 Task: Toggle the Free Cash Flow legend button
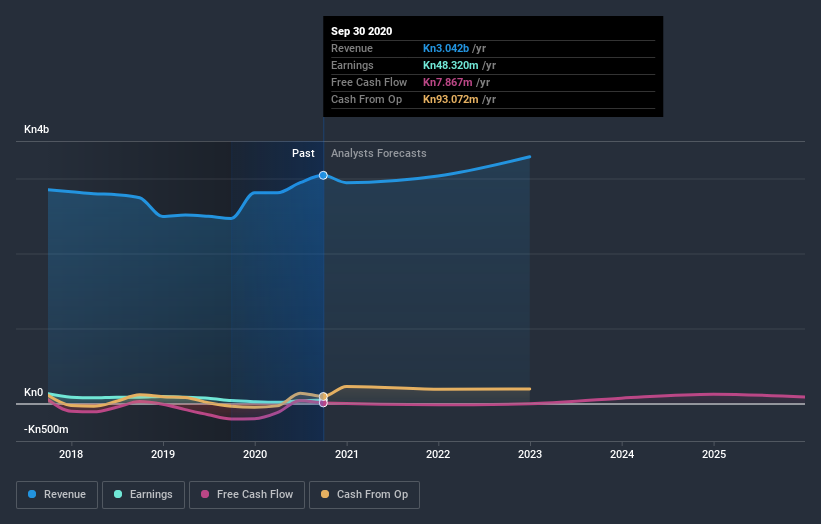pos(247,495)
